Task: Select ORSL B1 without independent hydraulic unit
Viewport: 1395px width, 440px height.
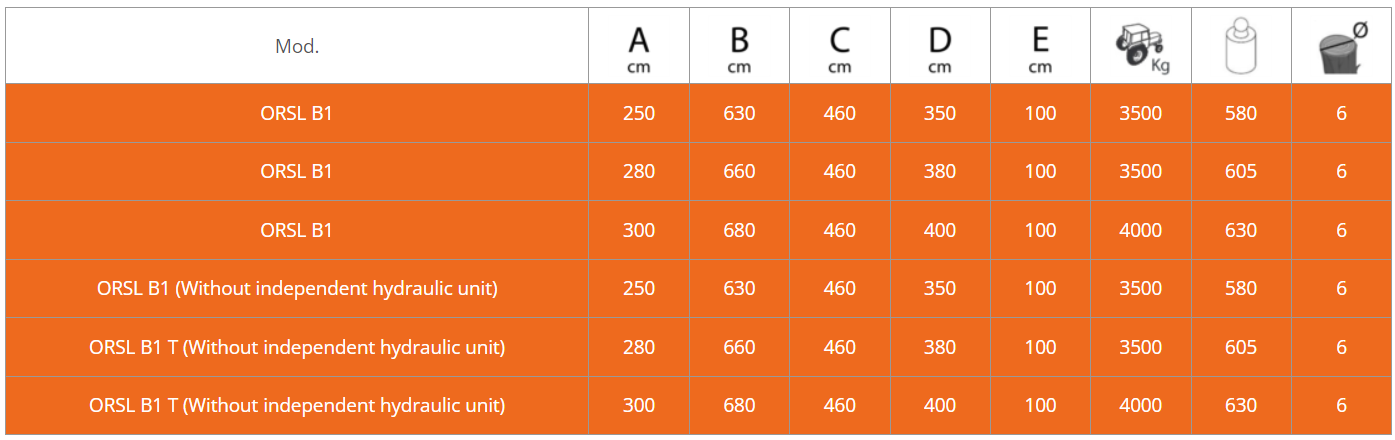Action: [x=297, y=288]
